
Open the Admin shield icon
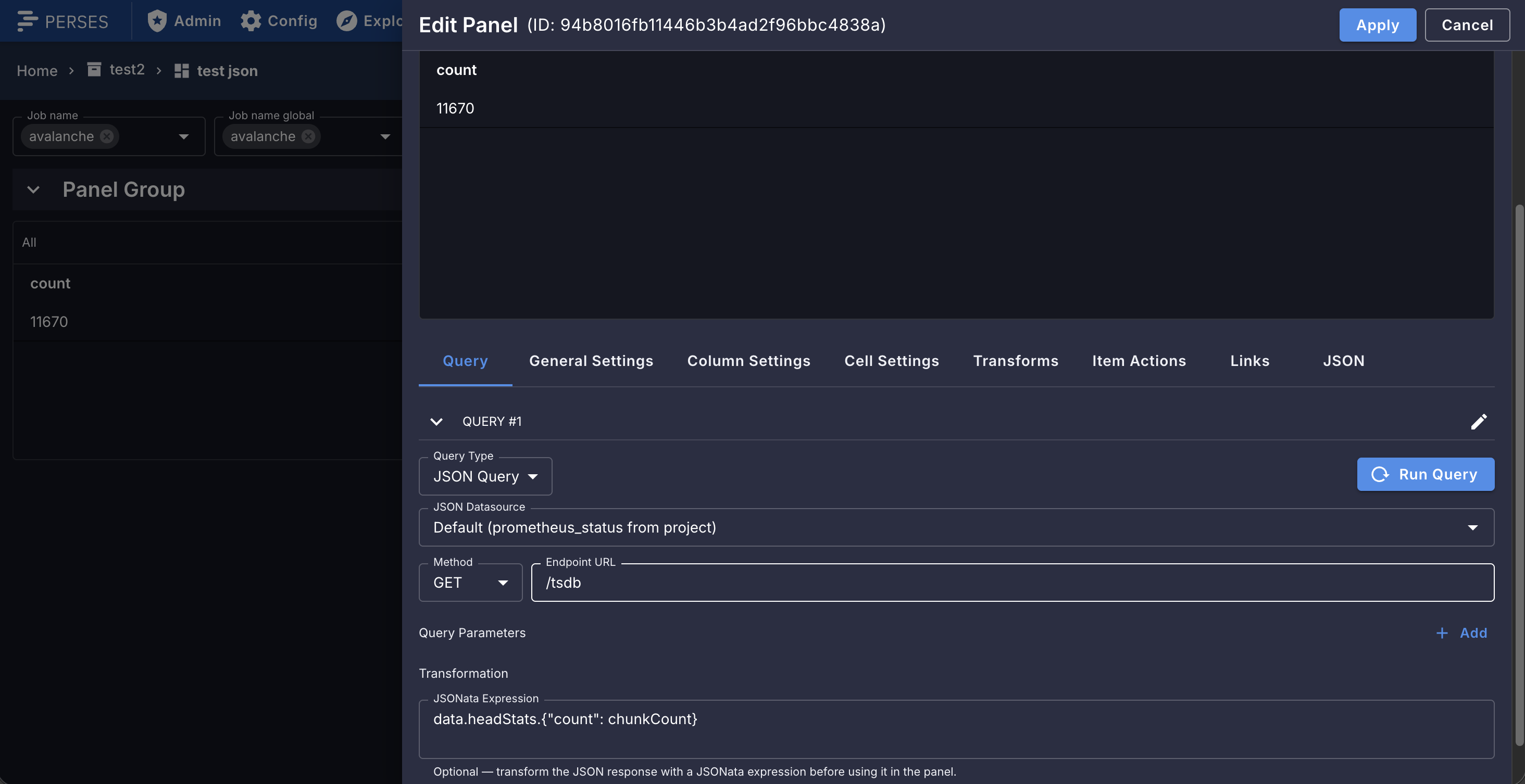(x=157, y=21)
